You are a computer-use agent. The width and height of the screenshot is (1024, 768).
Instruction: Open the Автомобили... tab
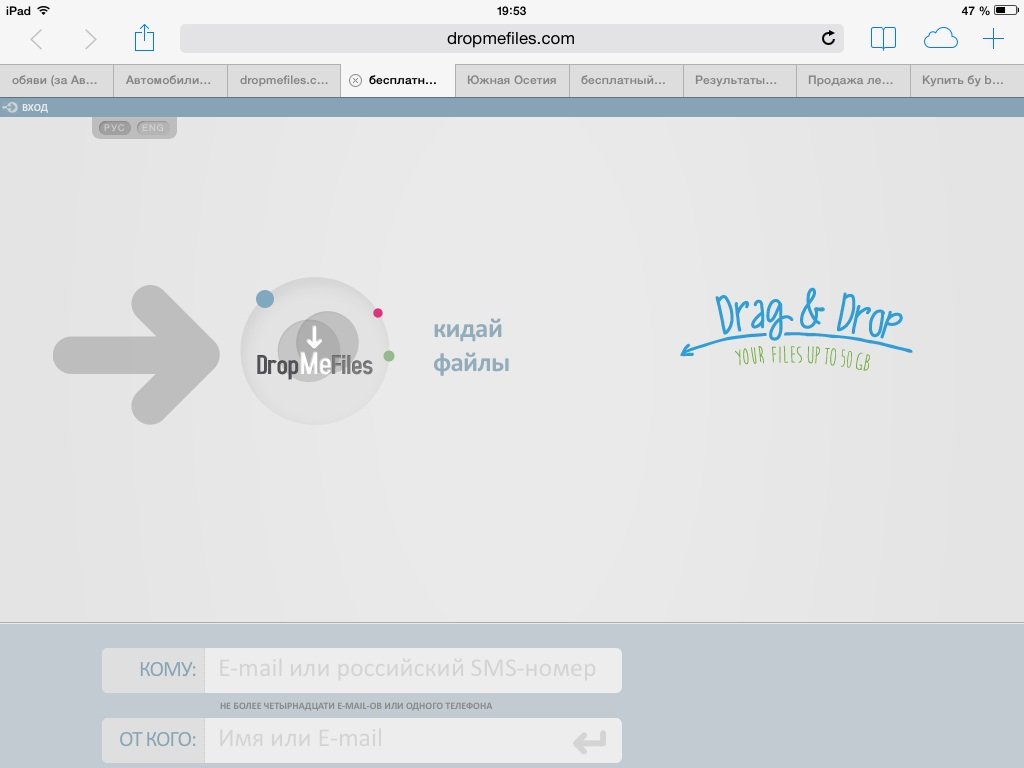[x=169, y=81]
